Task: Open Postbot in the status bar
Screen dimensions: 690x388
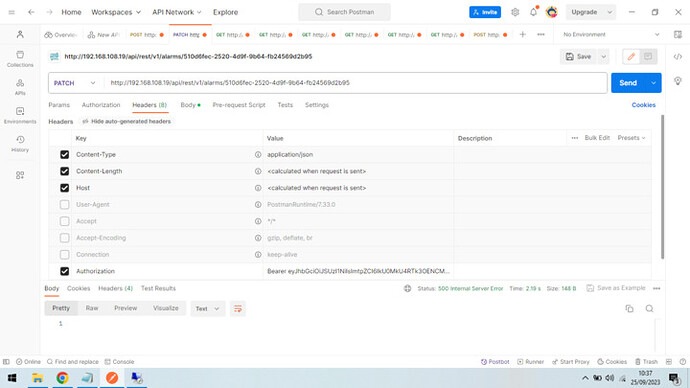Action: point(495,362)
